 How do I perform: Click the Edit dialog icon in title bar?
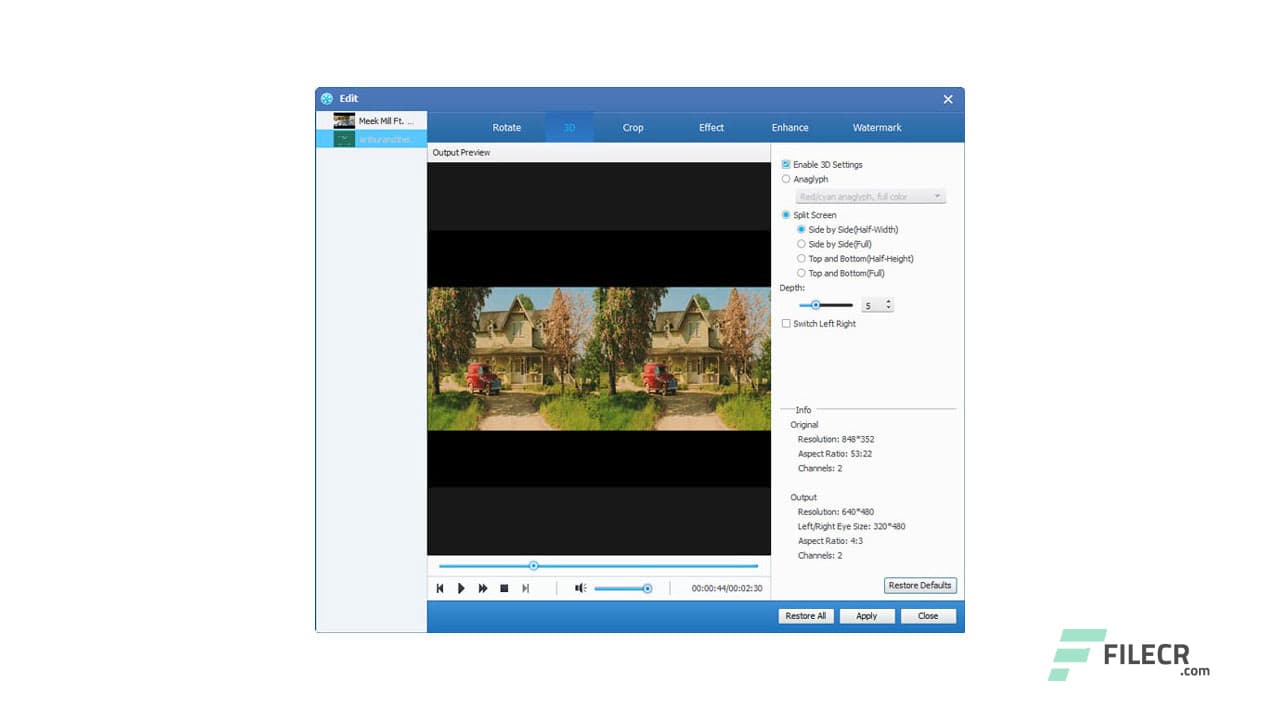coord(327,98)
